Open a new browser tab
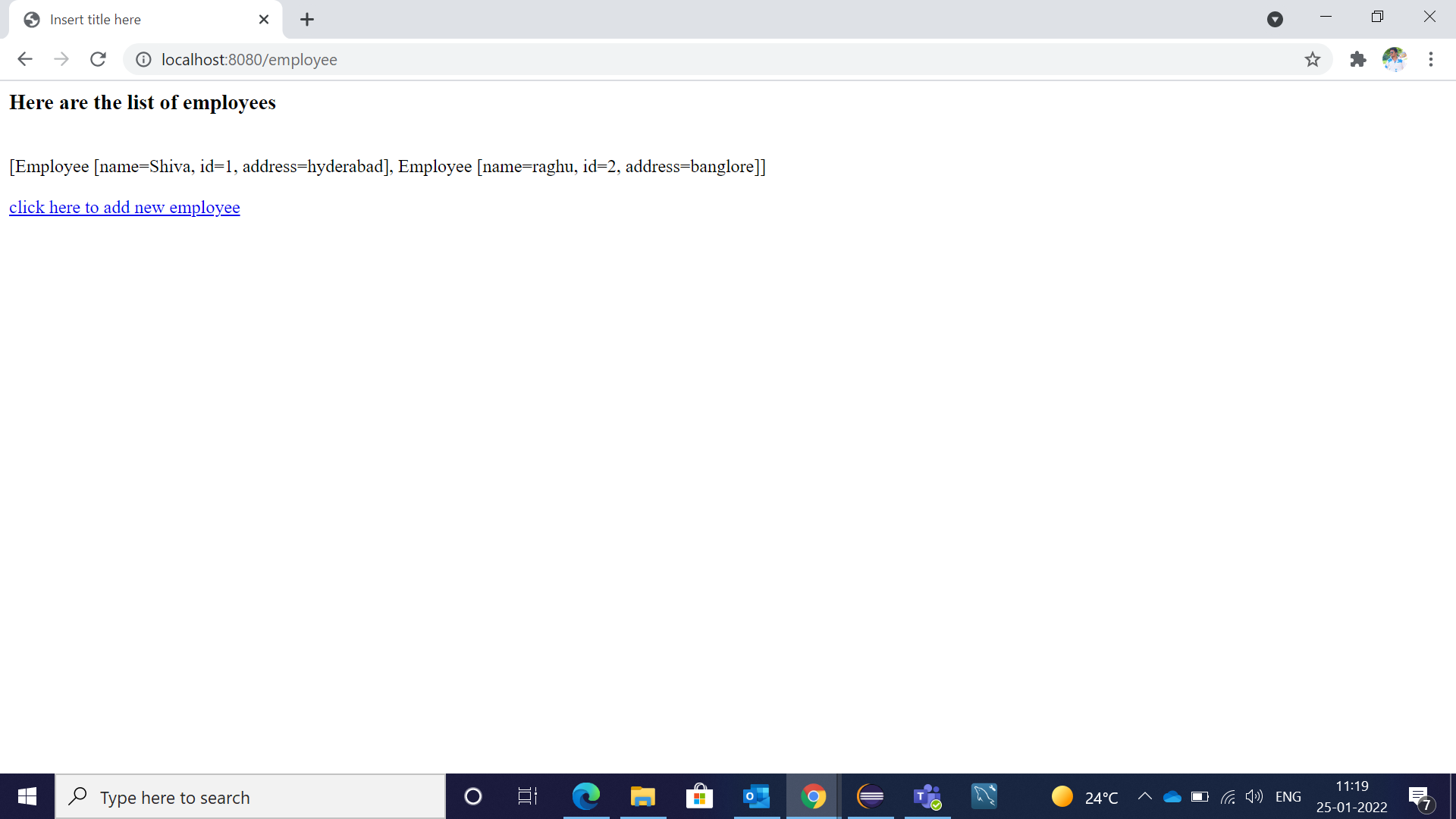Viewport: 1456px width, 819px height. (306, 20)
